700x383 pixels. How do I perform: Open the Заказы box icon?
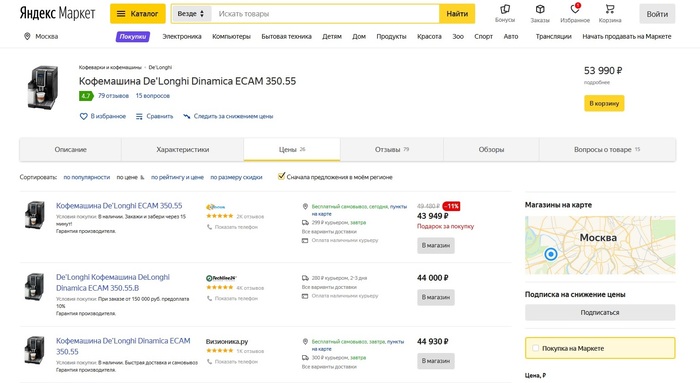(x=540, y=9)
